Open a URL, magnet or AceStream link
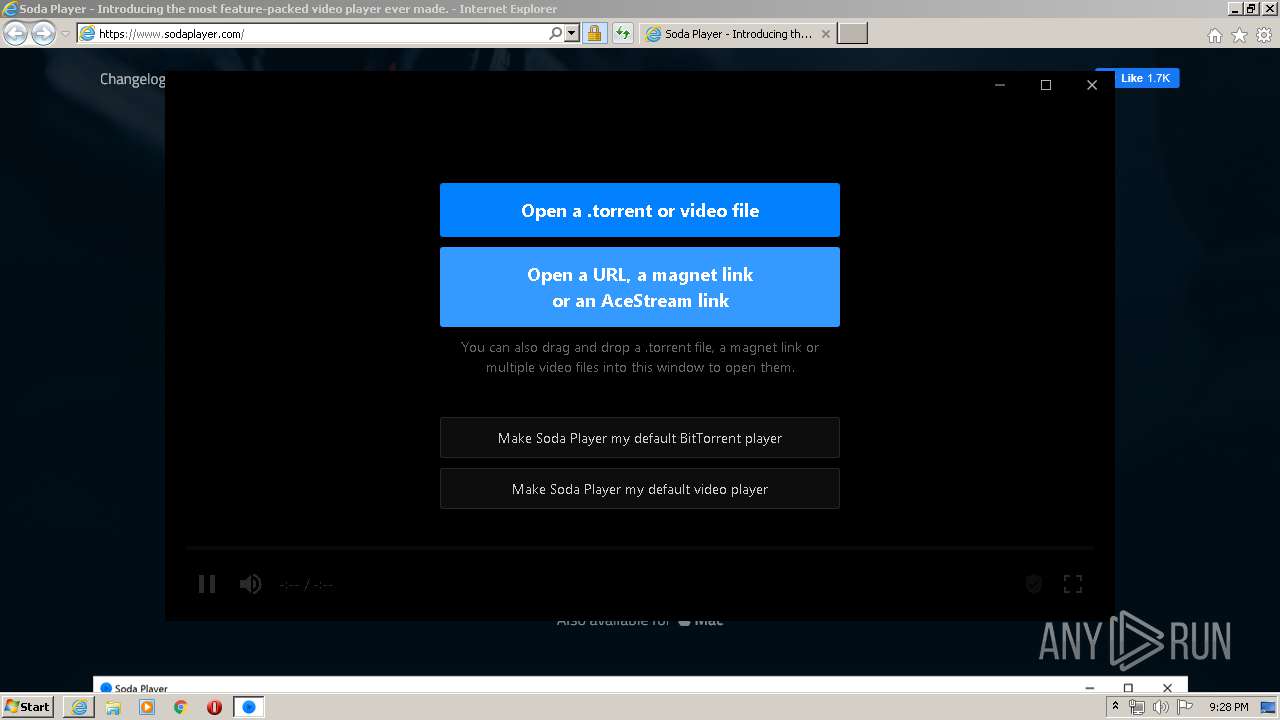 click(640, 287)
